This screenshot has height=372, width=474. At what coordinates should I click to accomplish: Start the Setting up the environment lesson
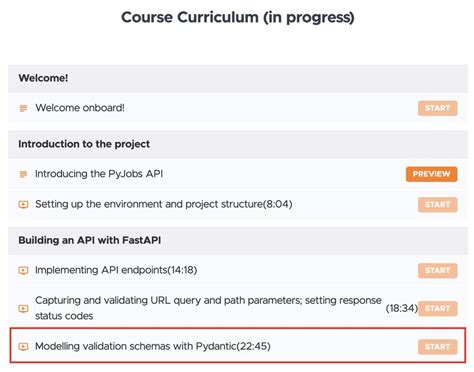tap(438, 205)
